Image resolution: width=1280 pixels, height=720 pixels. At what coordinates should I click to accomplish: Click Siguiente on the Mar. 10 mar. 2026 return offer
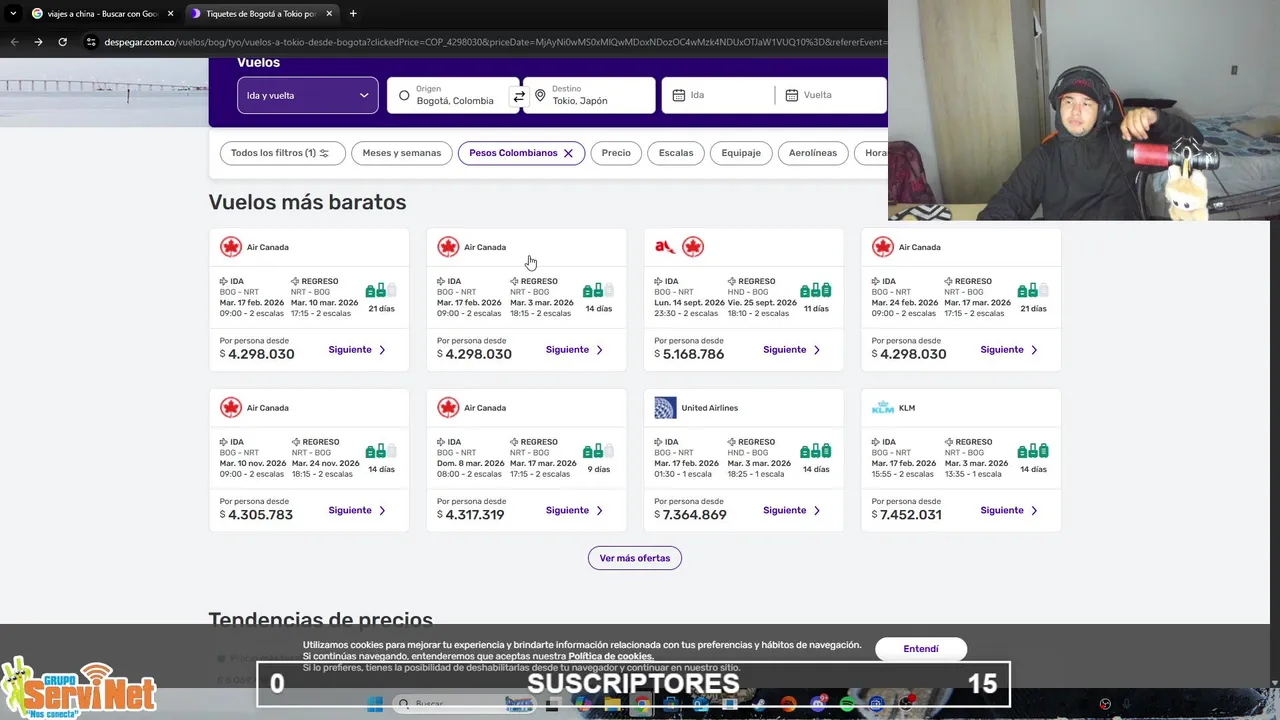357,350
